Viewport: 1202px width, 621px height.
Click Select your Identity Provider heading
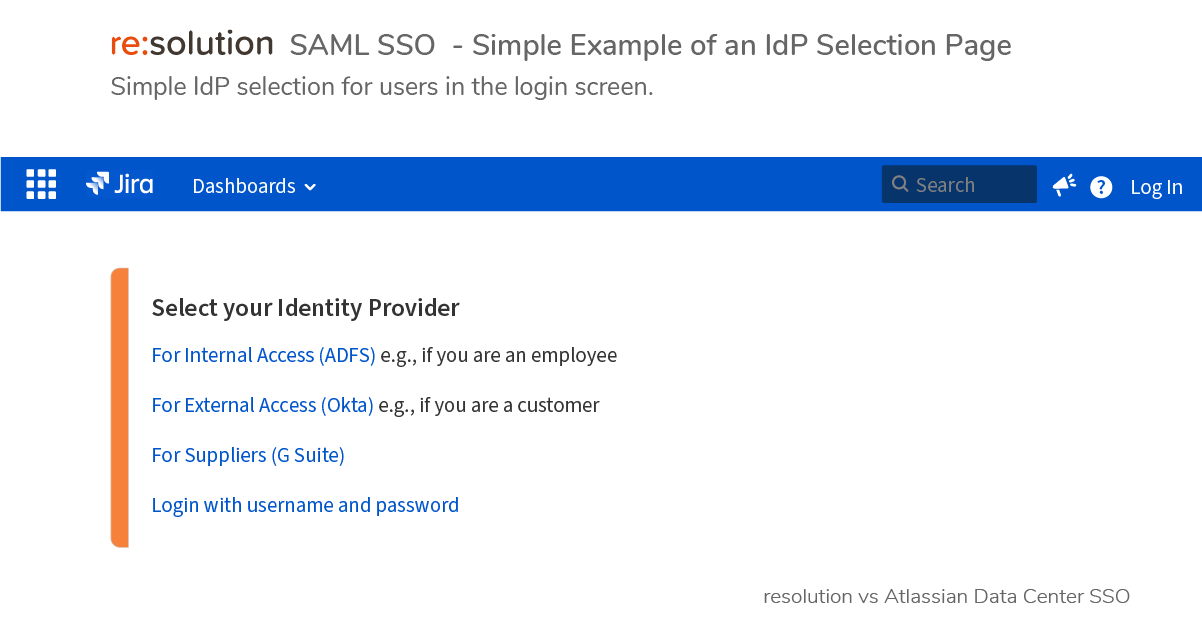coord(305,308)
